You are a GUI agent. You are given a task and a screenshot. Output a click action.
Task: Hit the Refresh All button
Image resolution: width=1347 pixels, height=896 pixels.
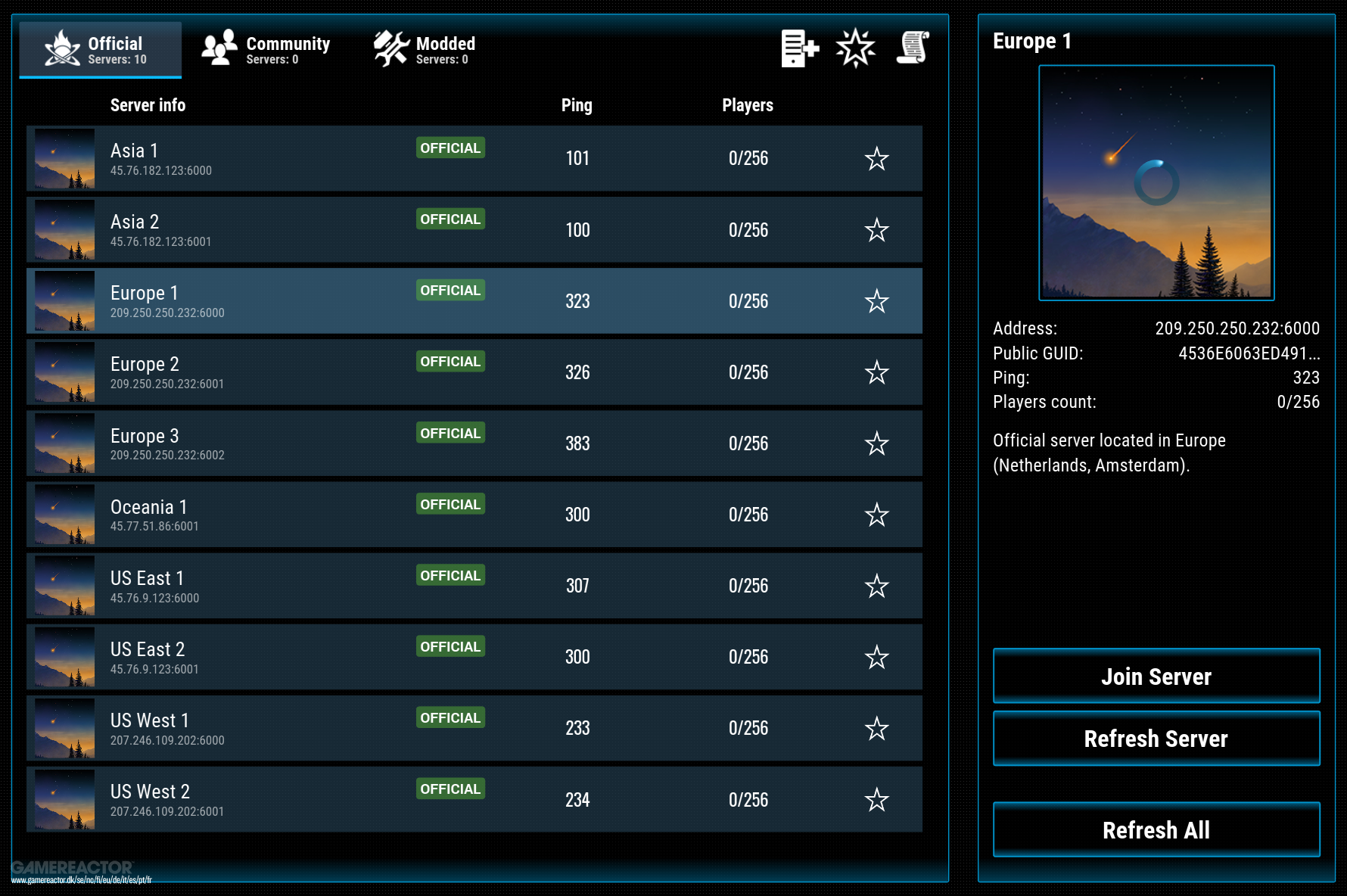[1156, 830]
